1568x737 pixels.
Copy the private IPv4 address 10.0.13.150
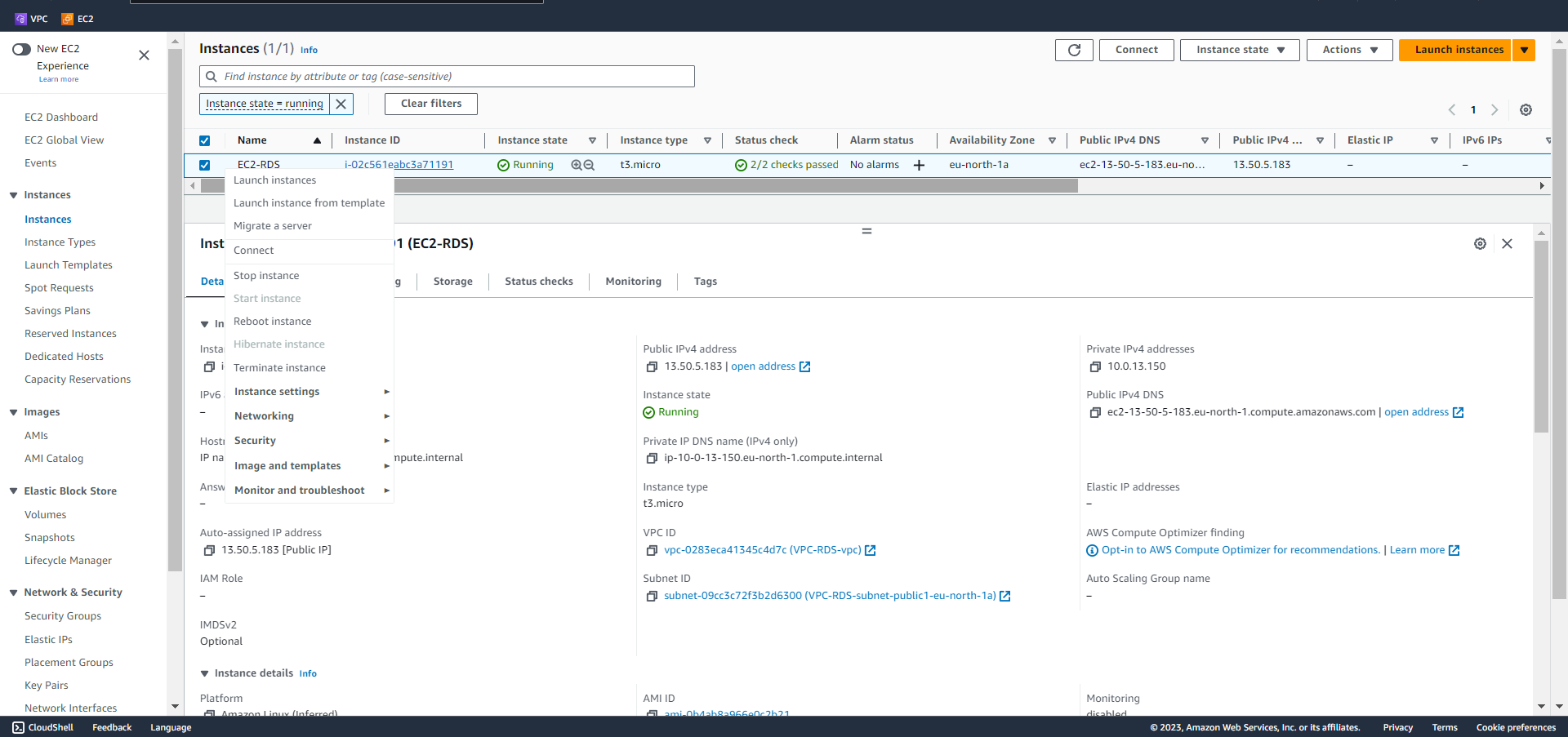1095,366
